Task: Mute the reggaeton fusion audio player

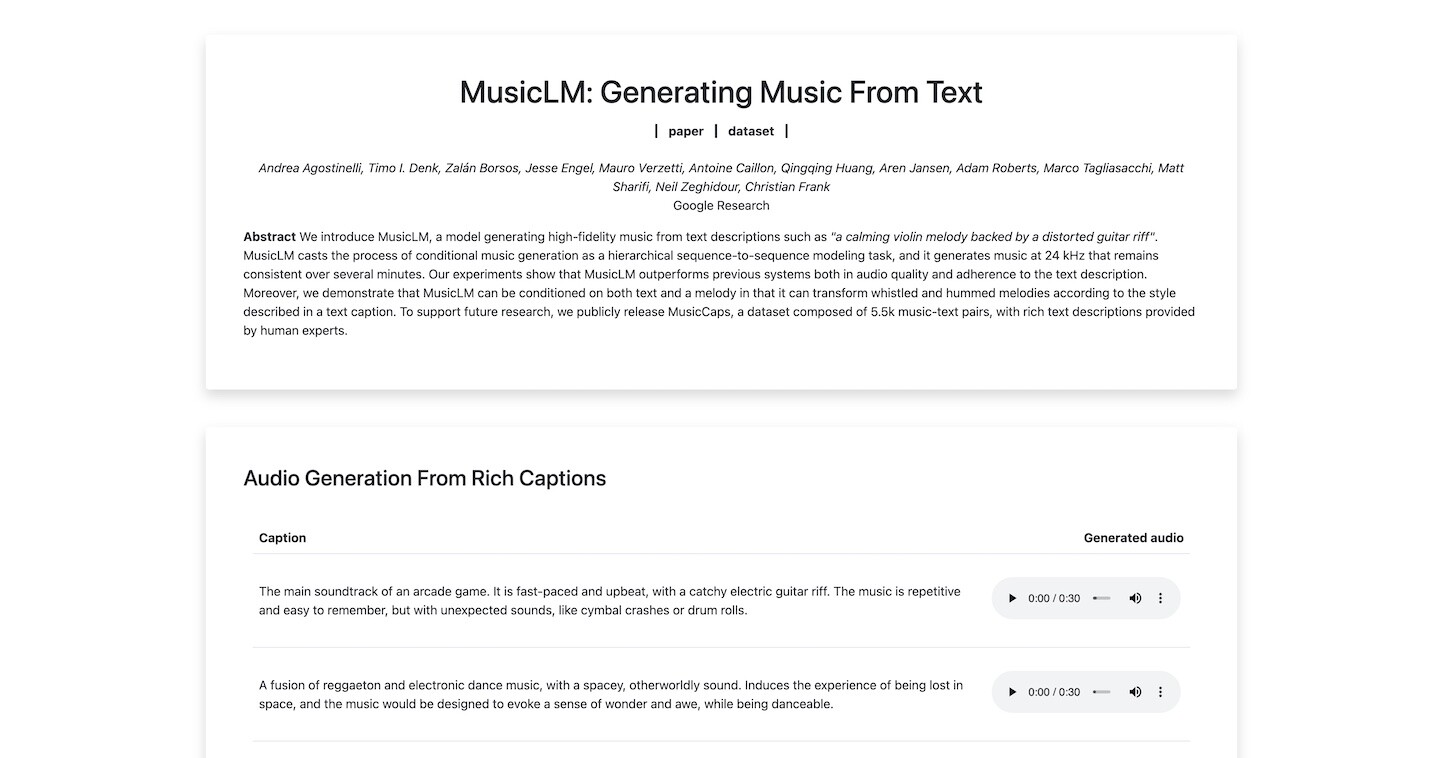Action: coord(1135,692)
